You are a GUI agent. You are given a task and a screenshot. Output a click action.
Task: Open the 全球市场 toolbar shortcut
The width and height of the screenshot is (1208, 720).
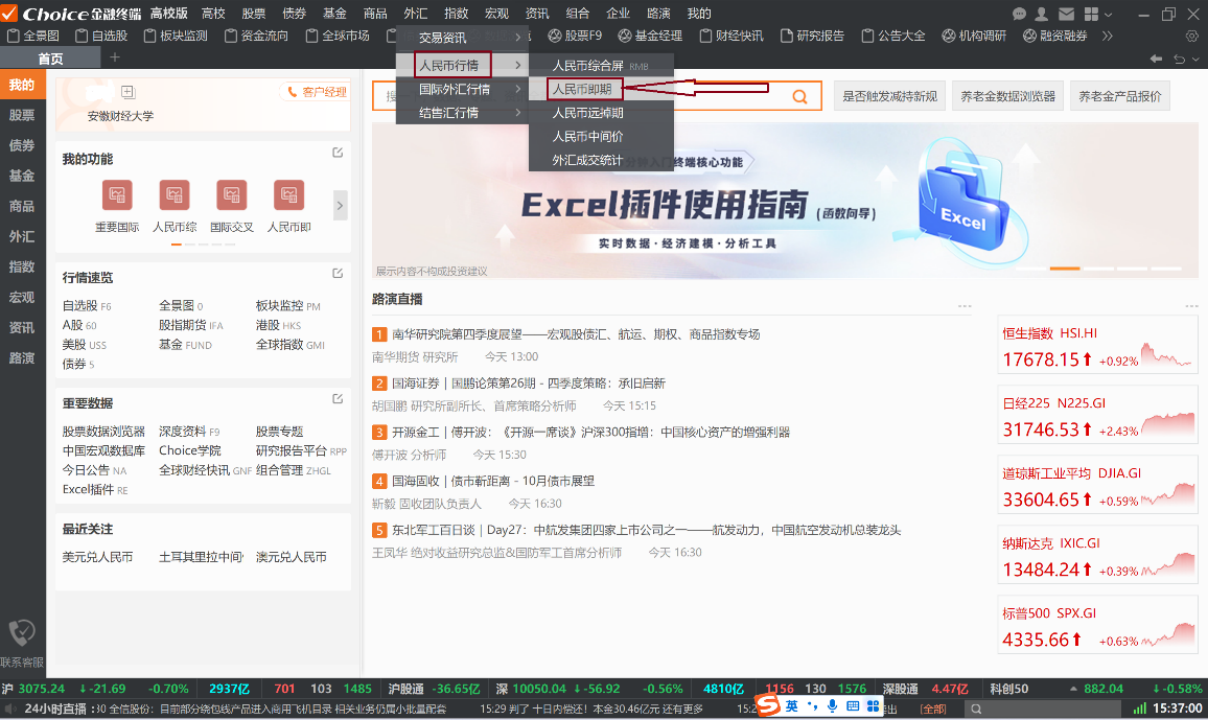pos(337,36)
